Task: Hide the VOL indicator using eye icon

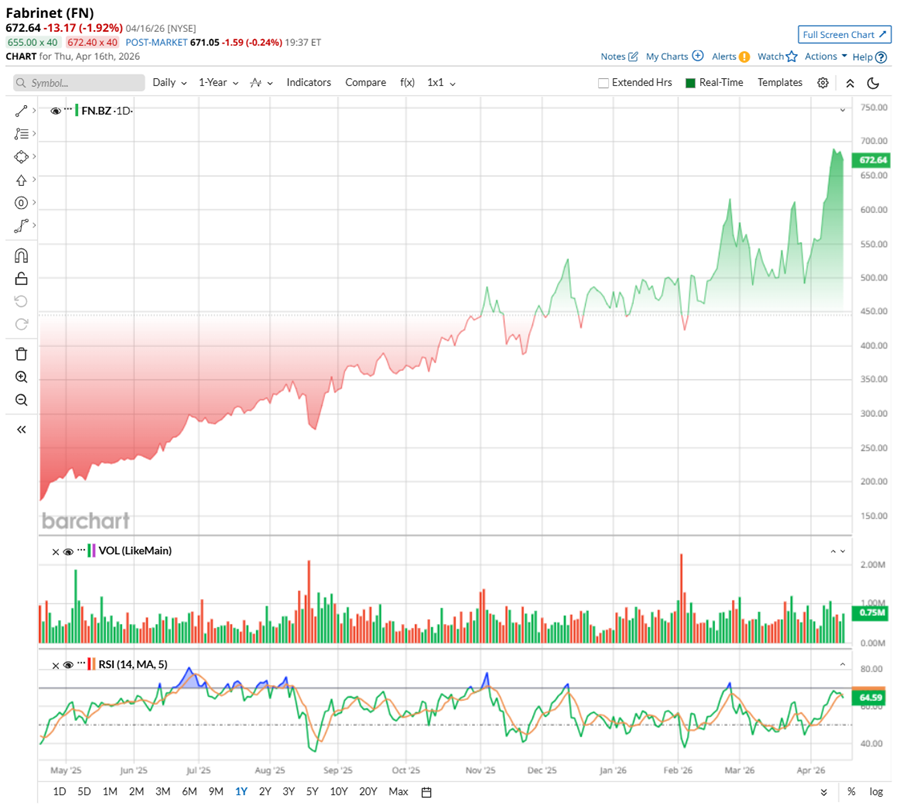Action: click(68, 551)
